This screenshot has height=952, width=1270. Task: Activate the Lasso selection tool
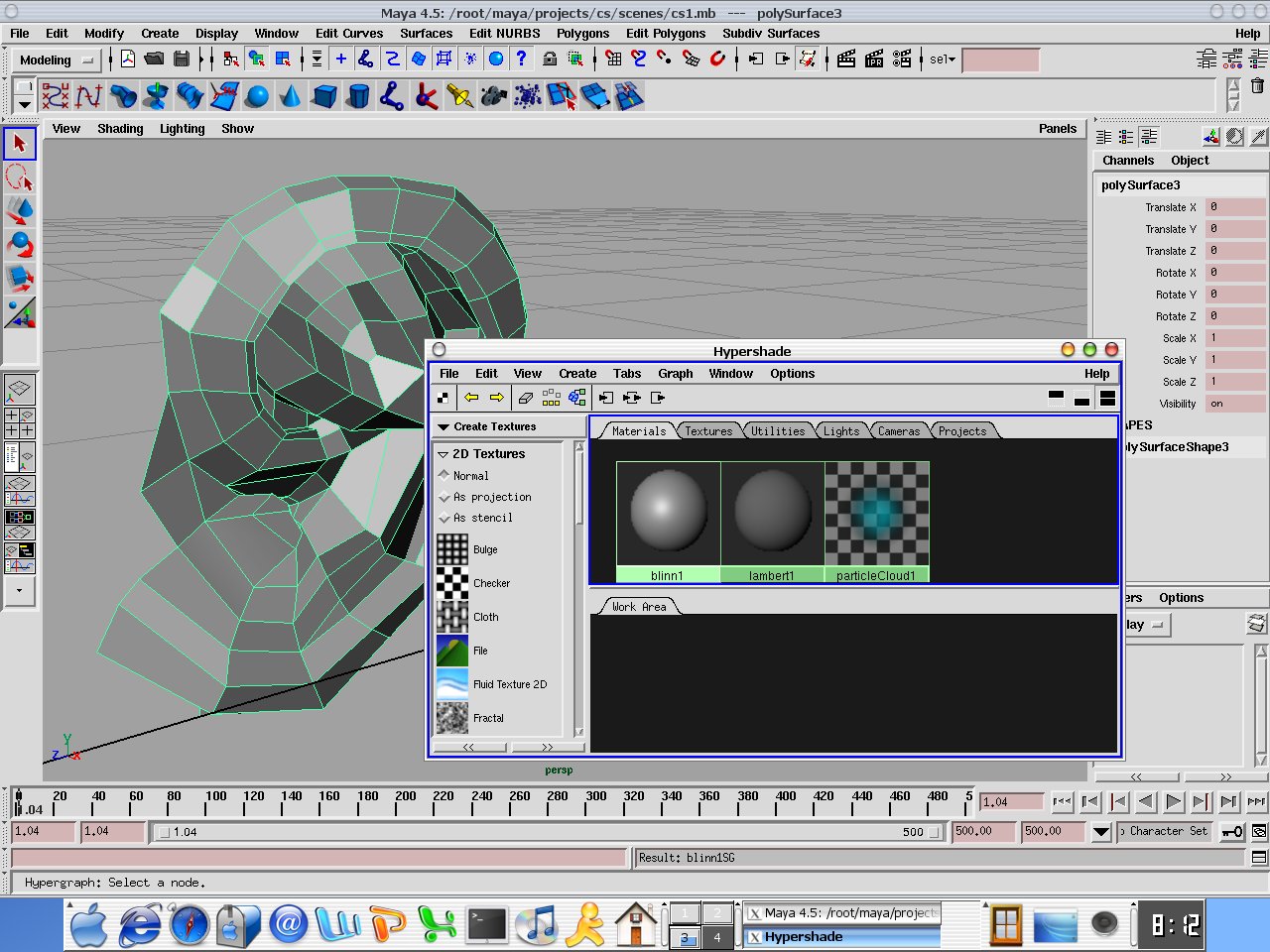click(x=20, y=178)
